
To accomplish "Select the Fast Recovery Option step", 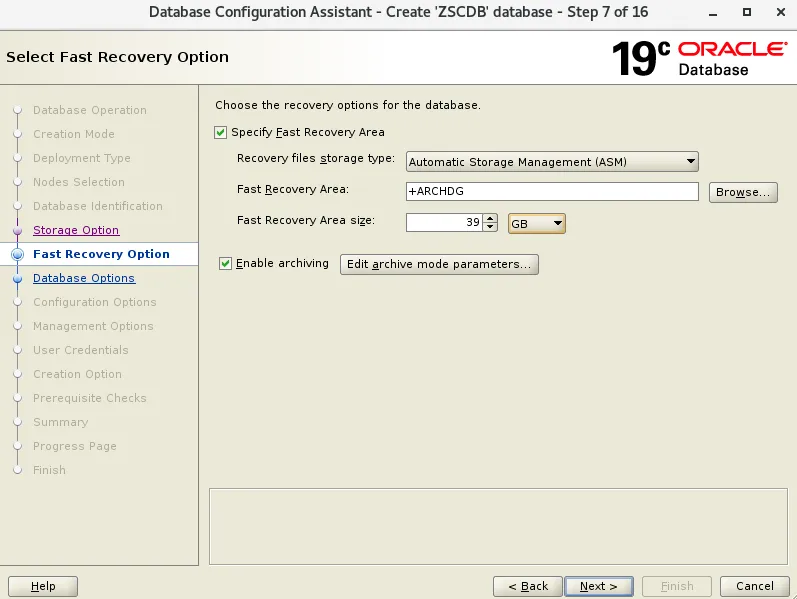I will (101, 254).
